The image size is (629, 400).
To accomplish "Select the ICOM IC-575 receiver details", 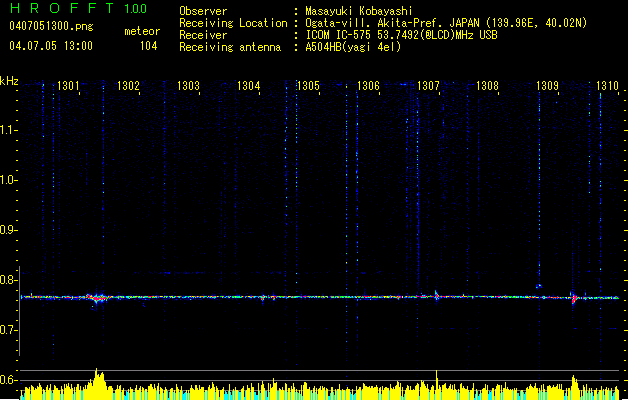I will (401, 35).
